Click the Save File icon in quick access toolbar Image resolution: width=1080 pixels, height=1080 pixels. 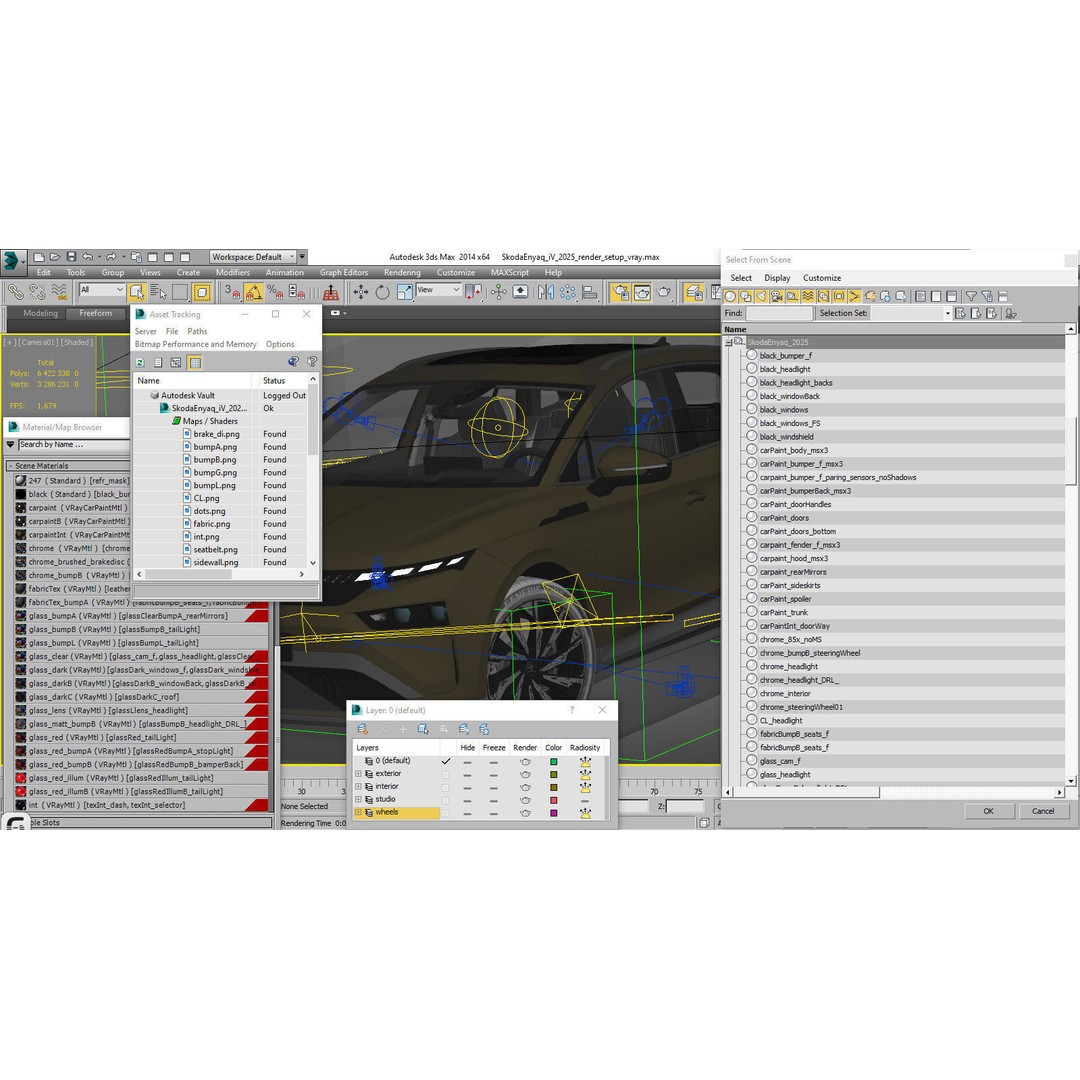(x=71, y=257)
